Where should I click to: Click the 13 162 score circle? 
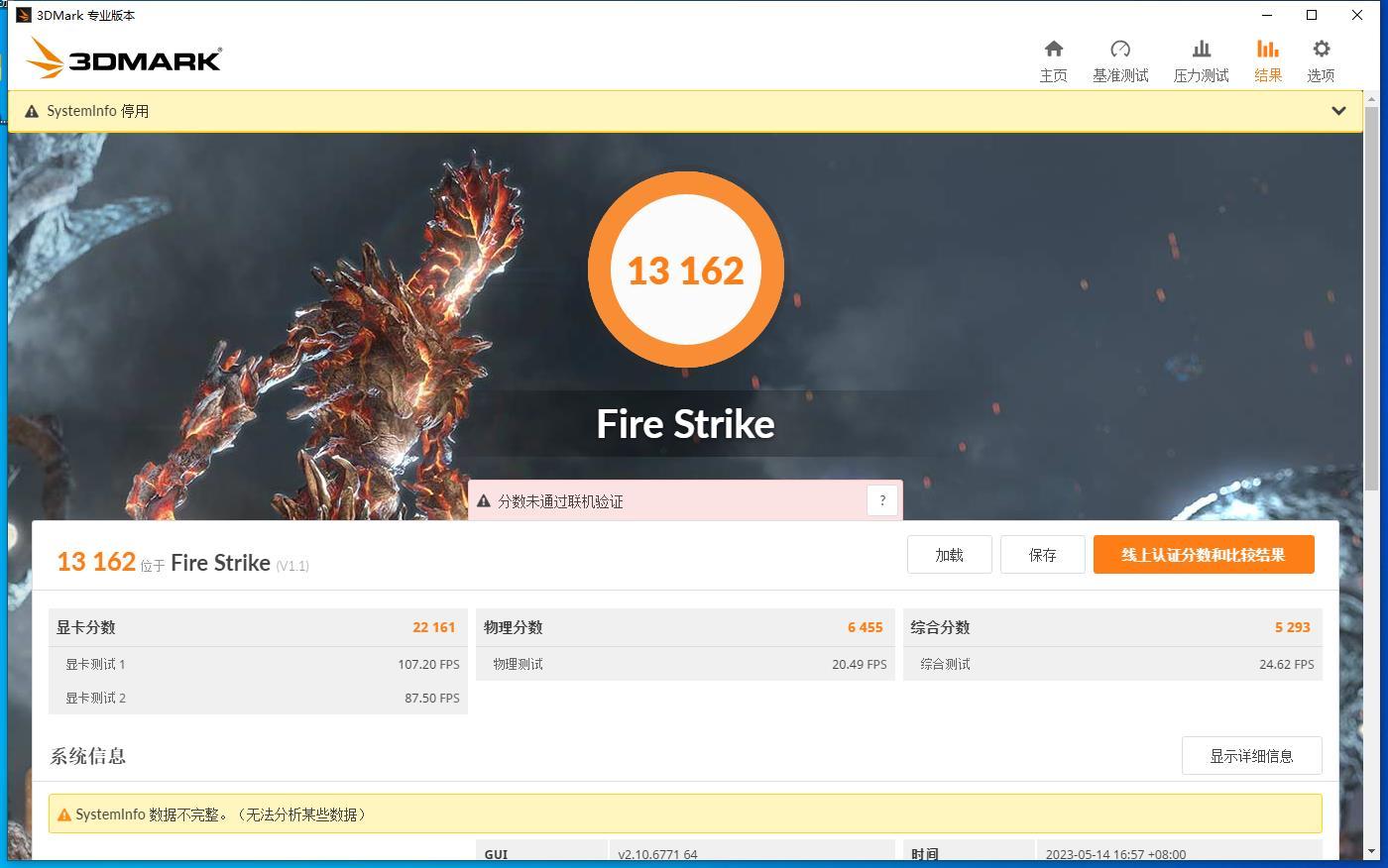pos(686,270)
